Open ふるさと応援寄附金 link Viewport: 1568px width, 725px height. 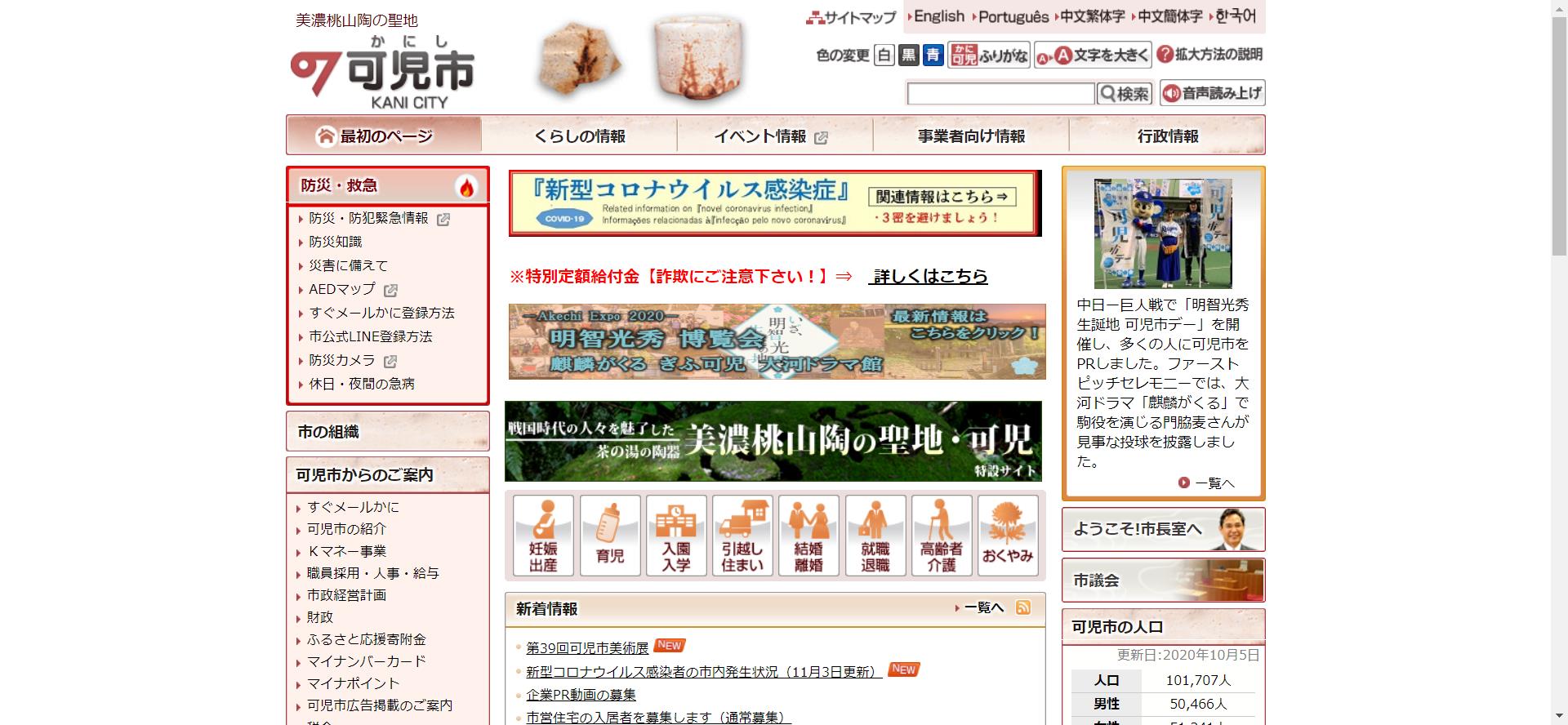click(366, 639)
